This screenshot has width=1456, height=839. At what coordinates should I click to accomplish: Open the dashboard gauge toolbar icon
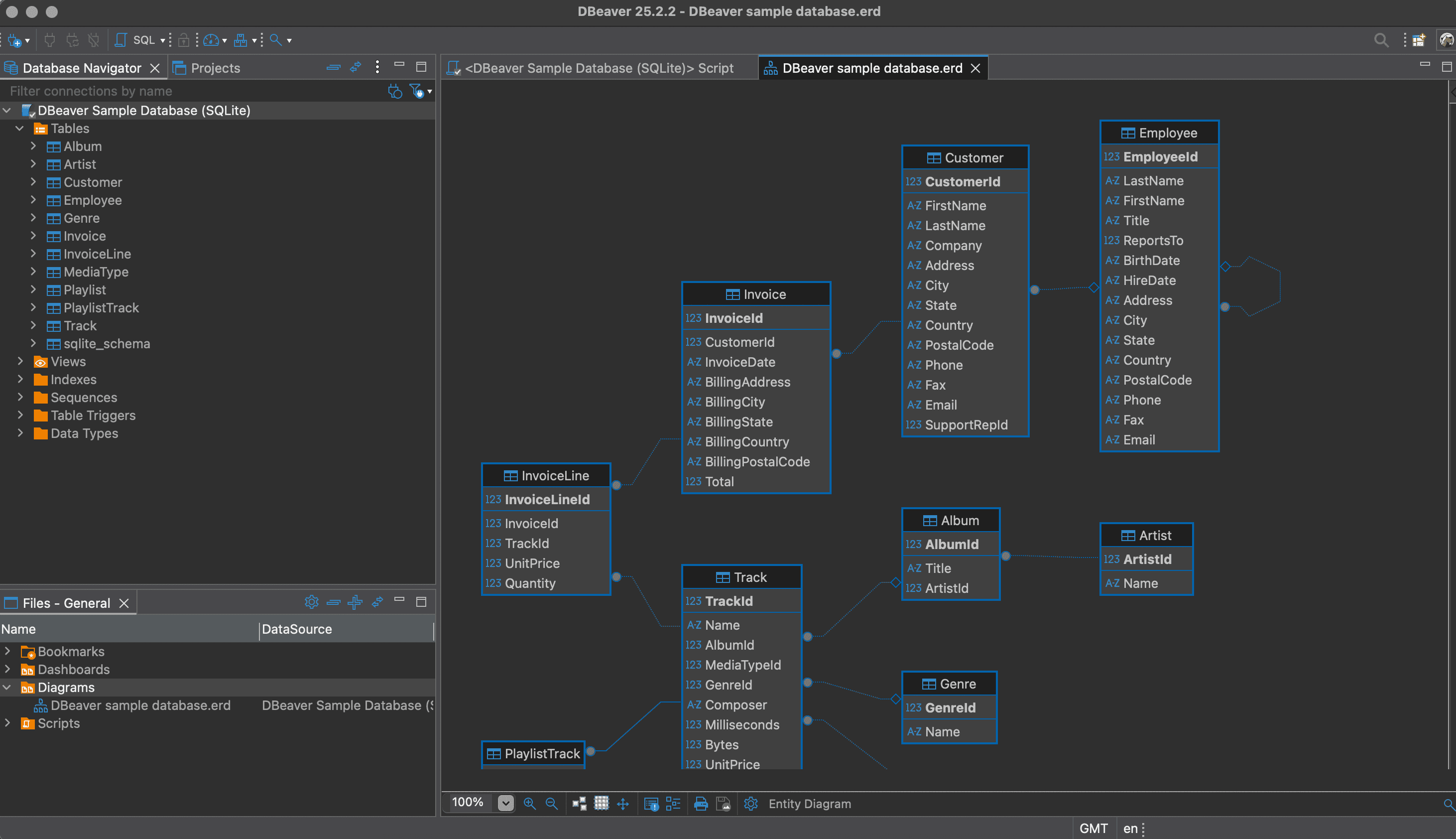point(211,40)
